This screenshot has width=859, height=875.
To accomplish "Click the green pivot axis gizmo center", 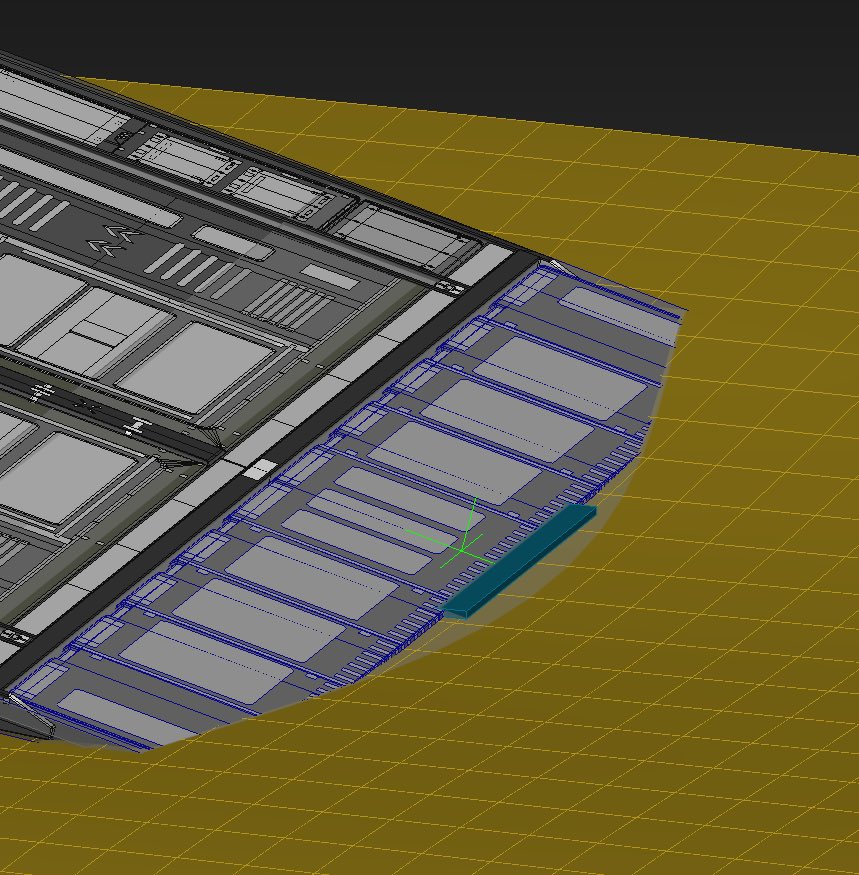I will click(462, 550).
